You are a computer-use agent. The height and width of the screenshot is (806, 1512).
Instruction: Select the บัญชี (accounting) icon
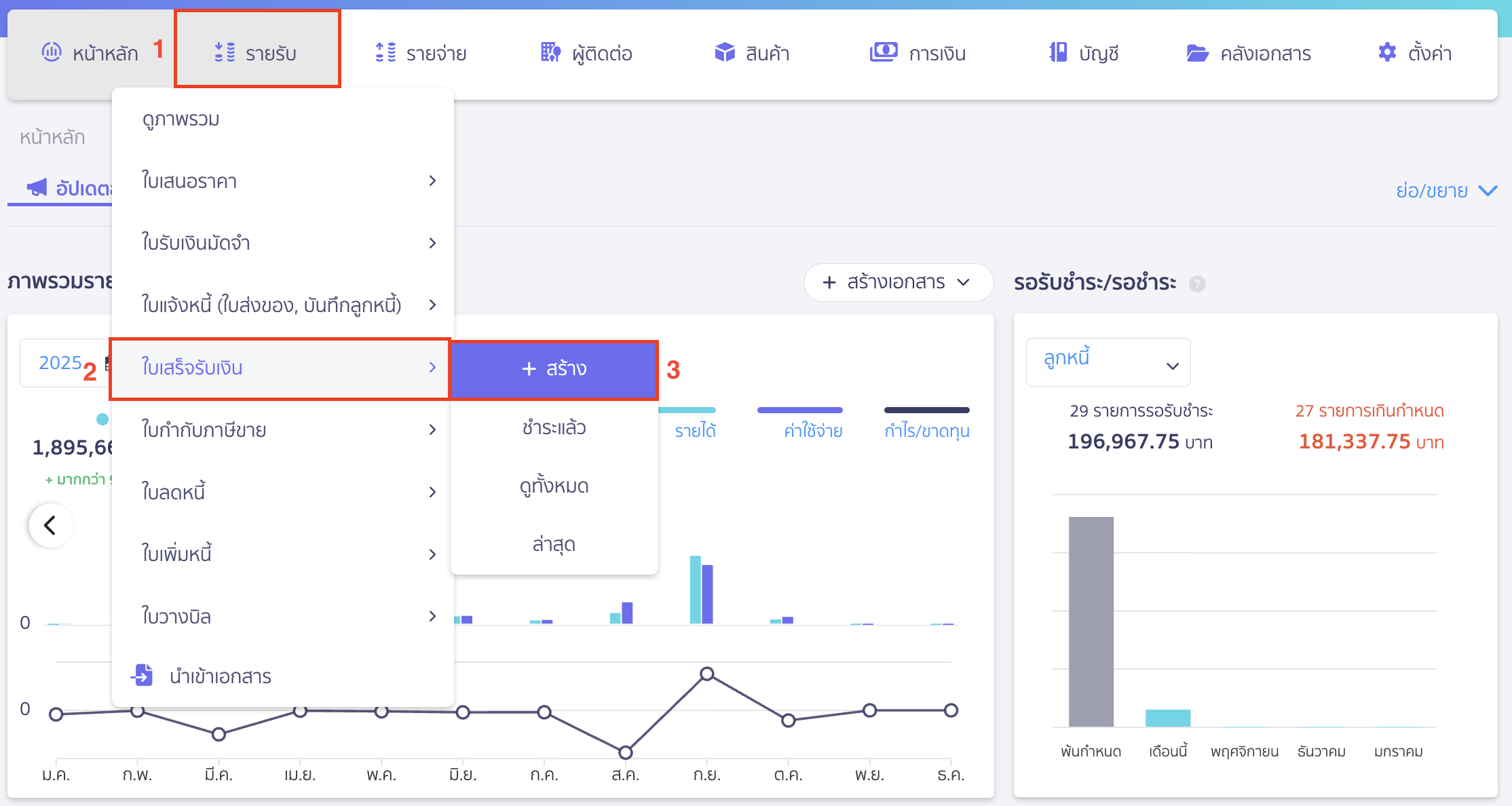click(1057, 52)
